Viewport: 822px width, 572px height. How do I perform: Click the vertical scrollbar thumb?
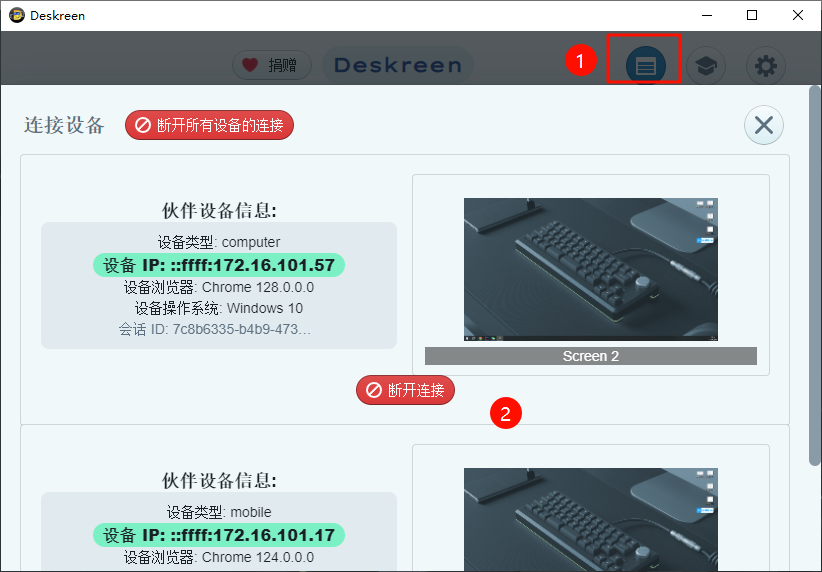click(815, 275)
